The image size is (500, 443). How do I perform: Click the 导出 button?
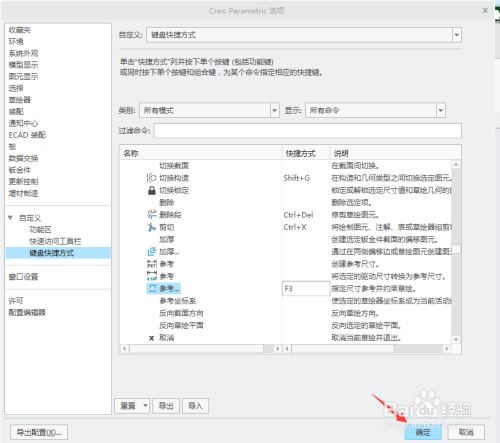(x=166, y=406)
